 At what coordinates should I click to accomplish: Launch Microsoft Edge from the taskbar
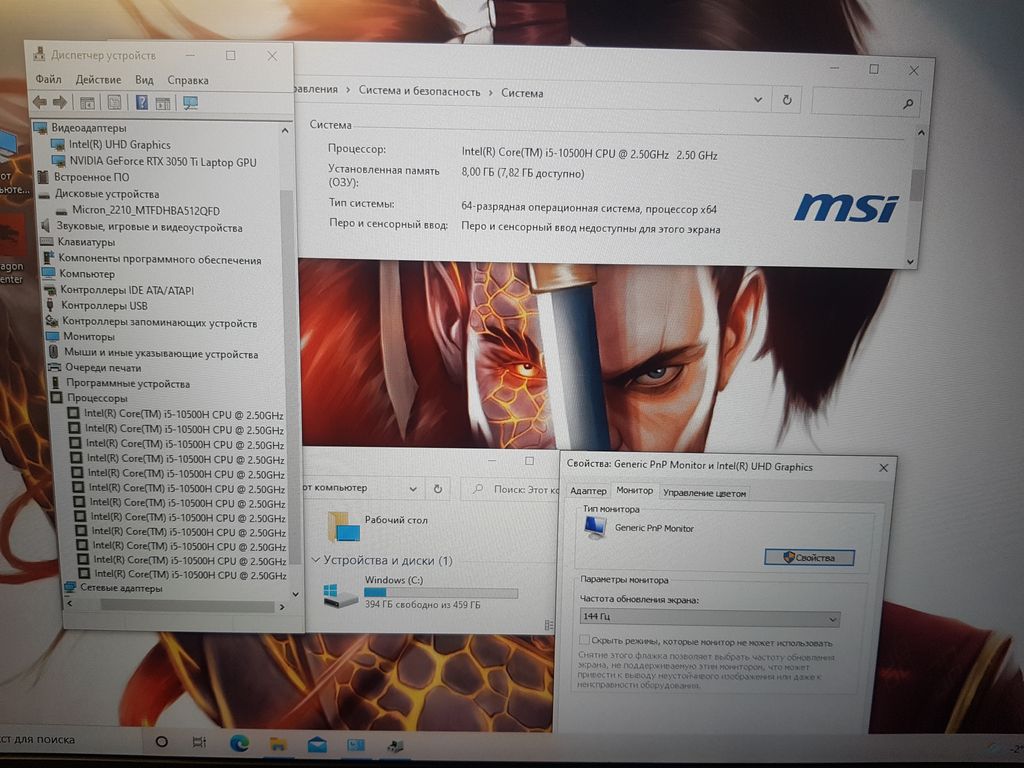click(x=240, y=743)
